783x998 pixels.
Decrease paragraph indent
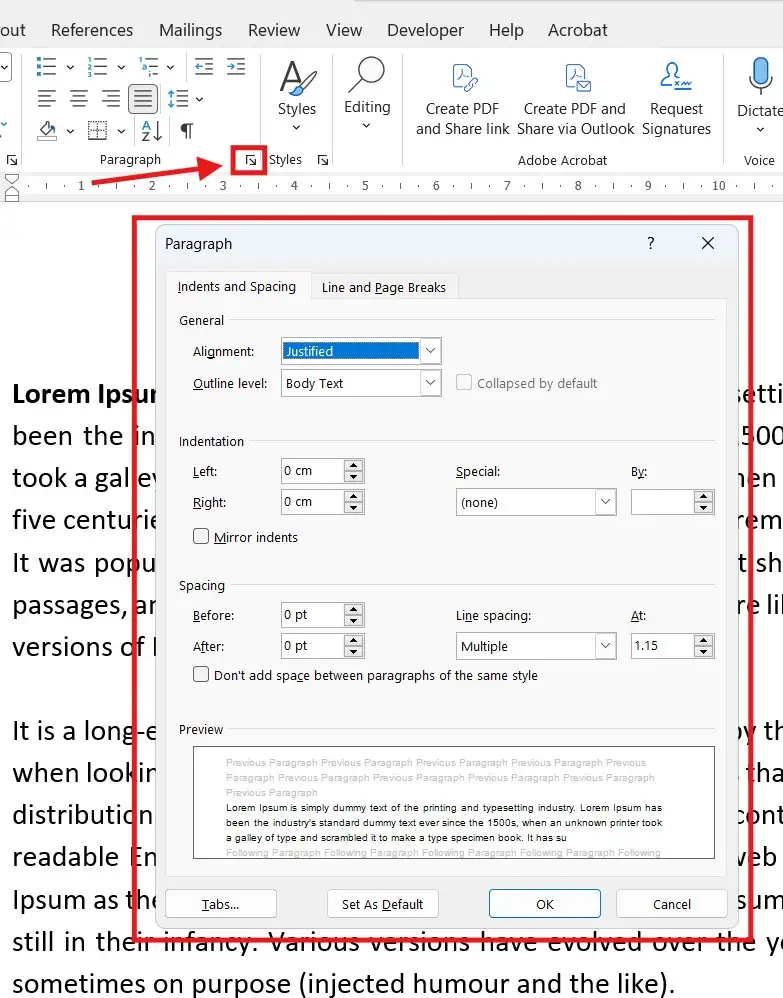point(204,66)
